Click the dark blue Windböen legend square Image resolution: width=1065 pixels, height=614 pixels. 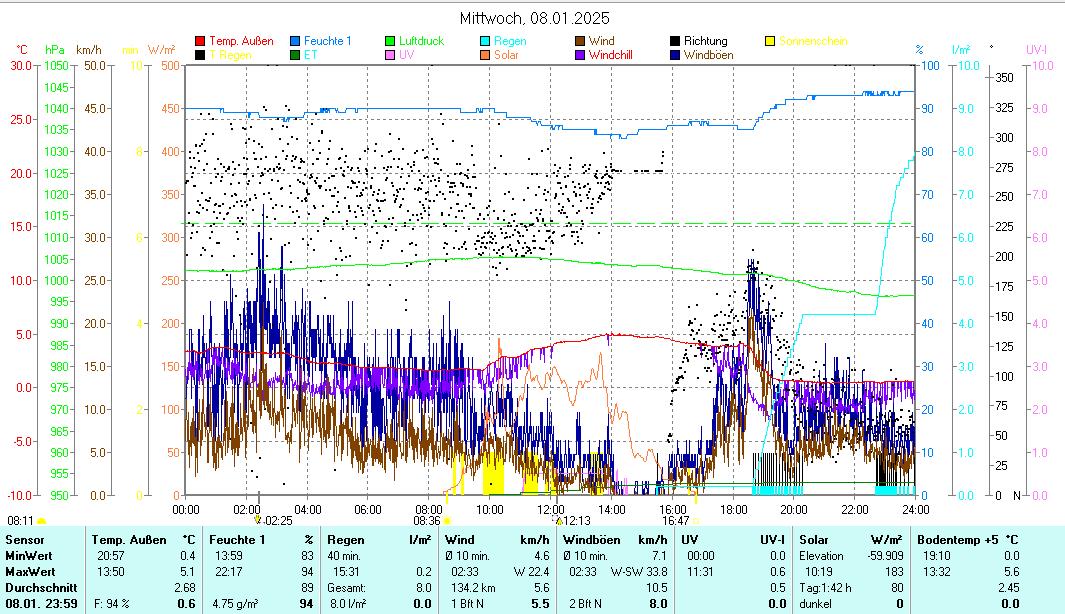pos(675,55)
